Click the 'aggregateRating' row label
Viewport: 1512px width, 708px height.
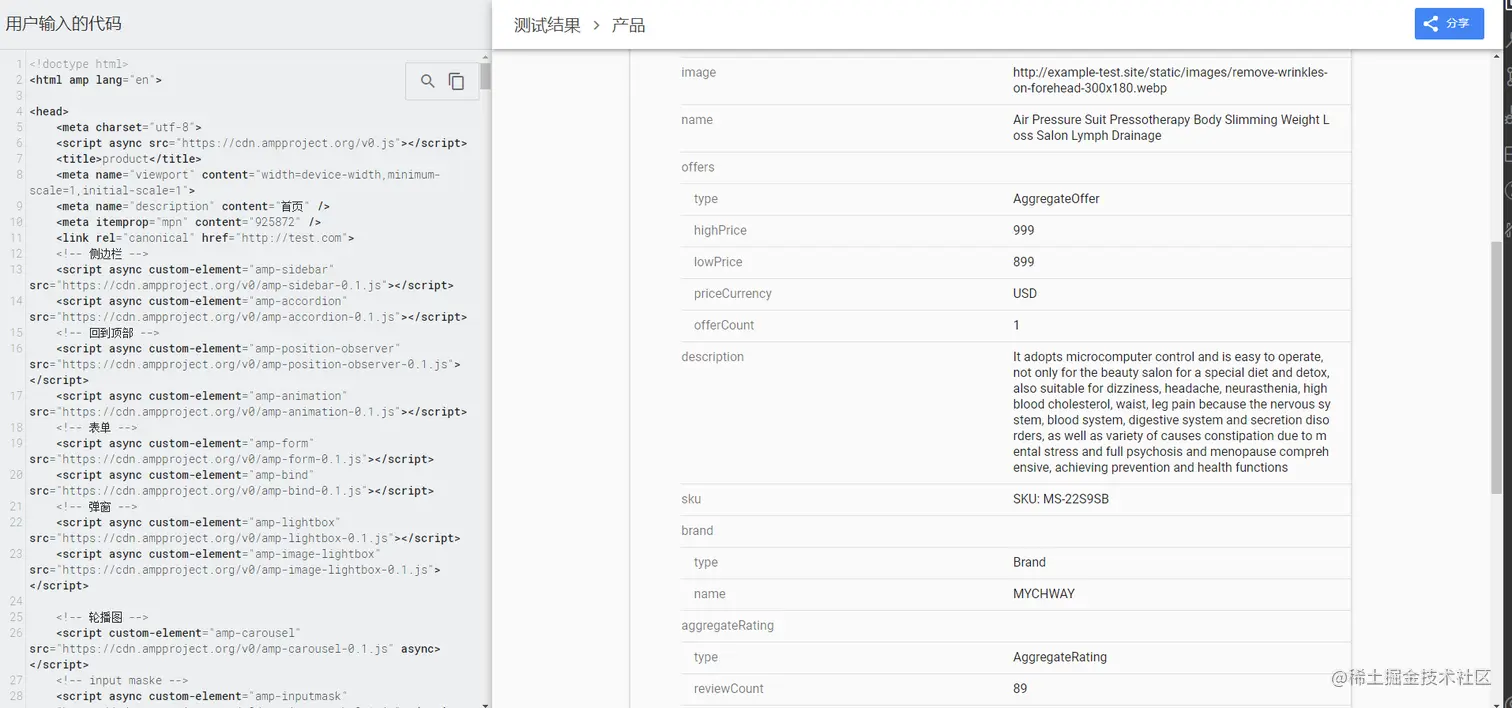click(x=727, y=626)
